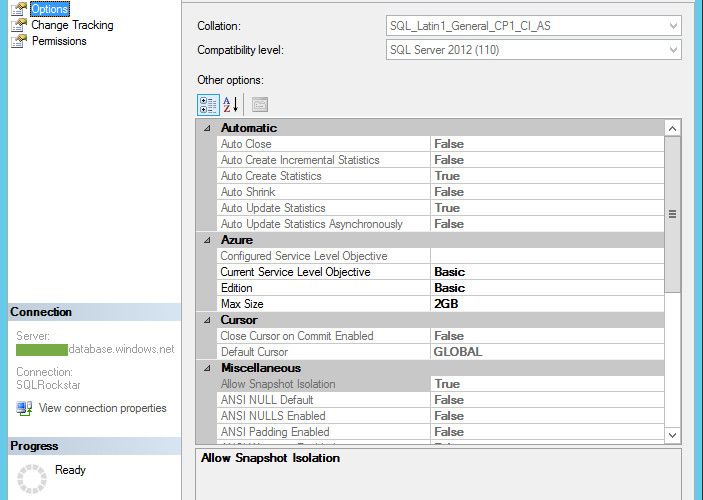Screen dimensions: 703x500
Task: Select Auto Create Incremental Statistics row
Action: [440, 160]
